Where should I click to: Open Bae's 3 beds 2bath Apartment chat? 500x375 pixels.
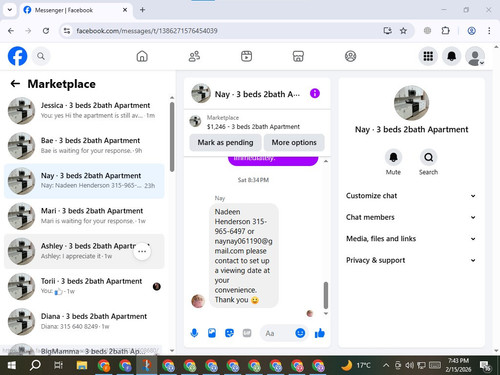(84, 146)
